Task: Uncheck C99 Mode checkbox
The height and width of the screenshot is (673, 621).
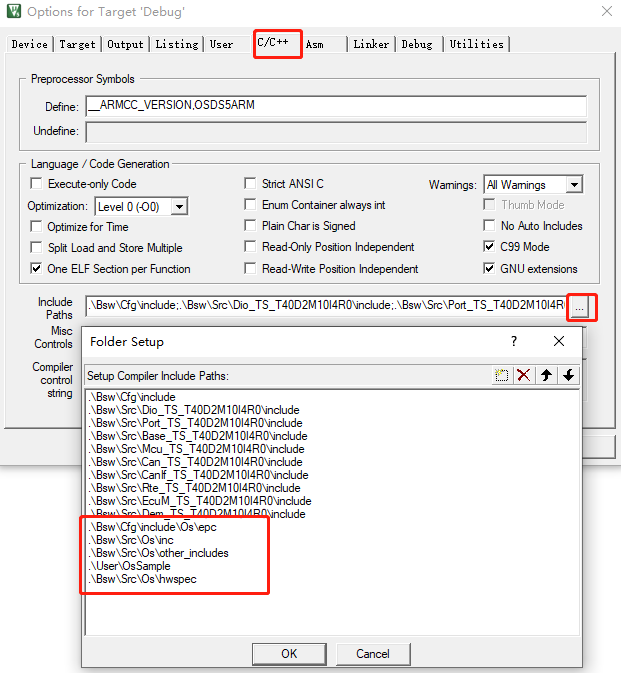Action: coord(489,246)
